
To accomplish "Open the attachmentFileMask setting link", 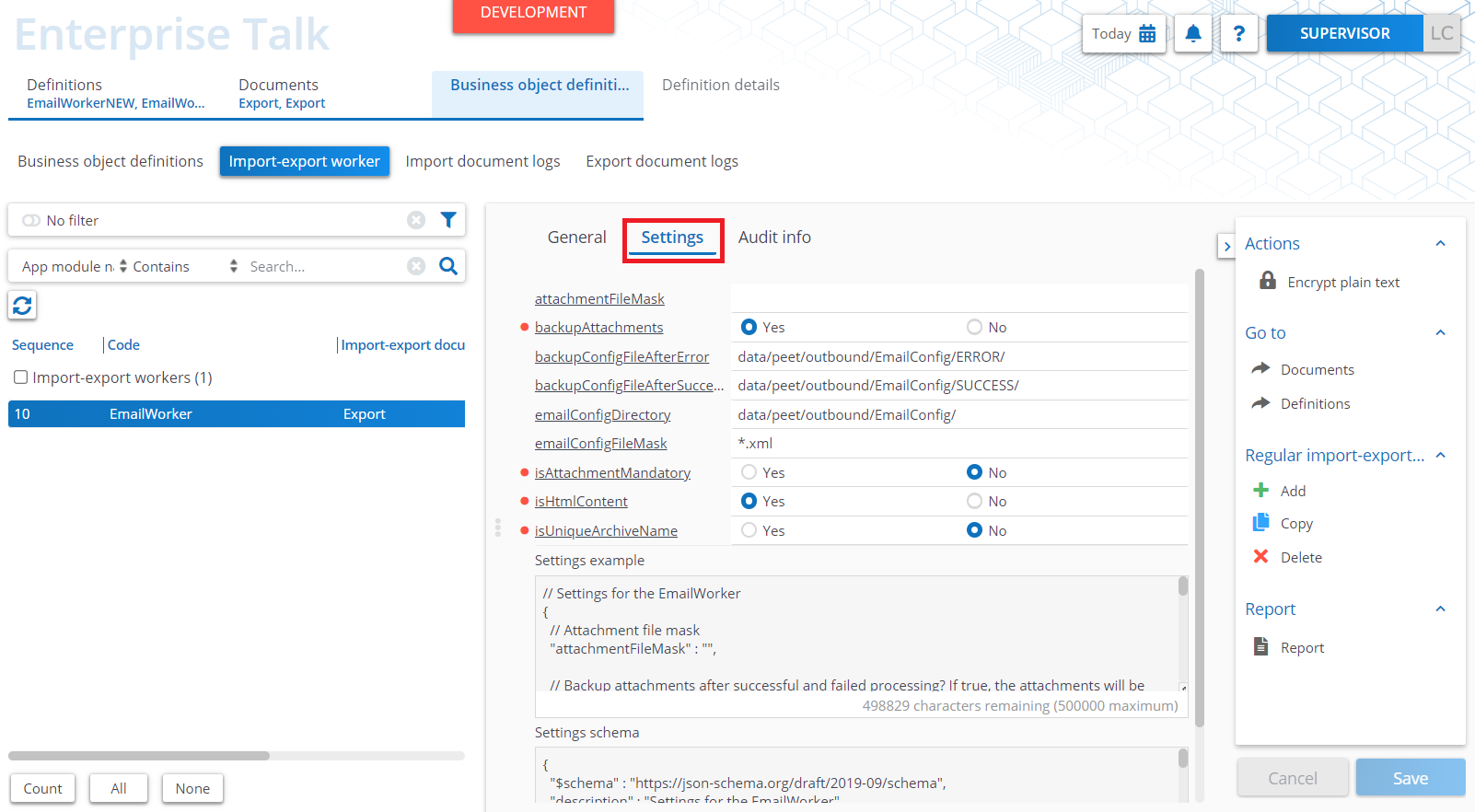I will (x=599, y=298).
